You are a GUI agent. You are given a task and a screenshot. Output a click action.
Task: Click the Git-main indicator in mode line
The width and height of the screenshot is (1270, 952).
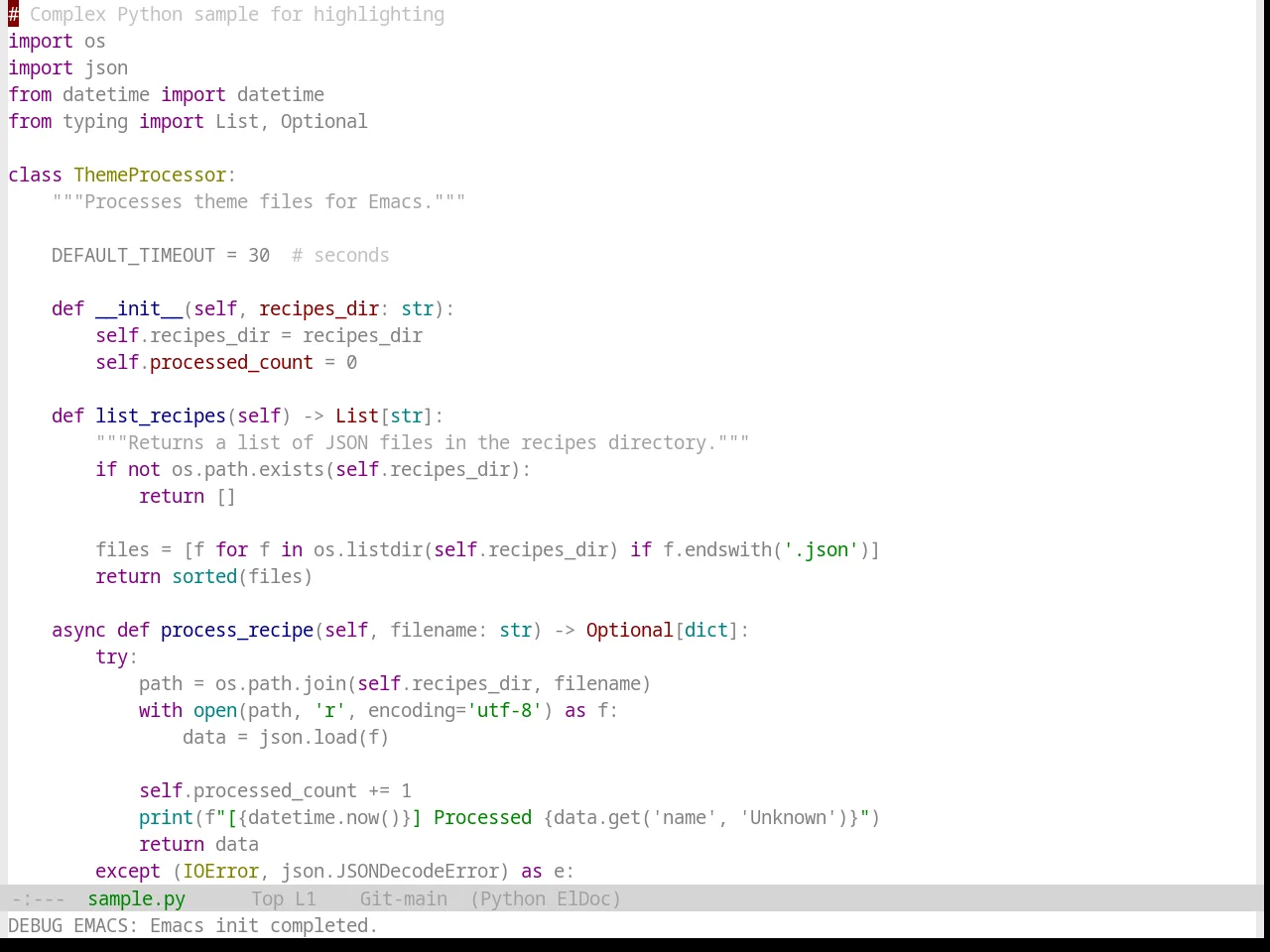tap(403, 898)
